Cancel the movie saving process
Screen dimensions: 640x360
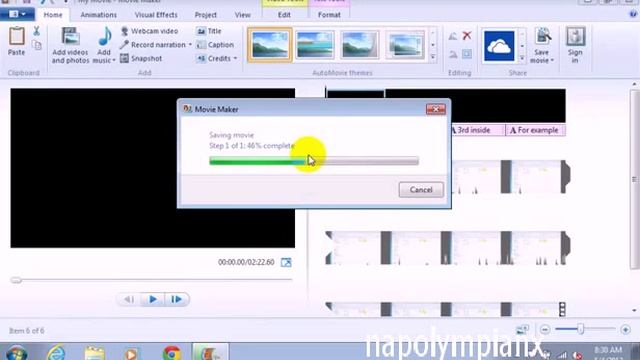click(421, 190)
